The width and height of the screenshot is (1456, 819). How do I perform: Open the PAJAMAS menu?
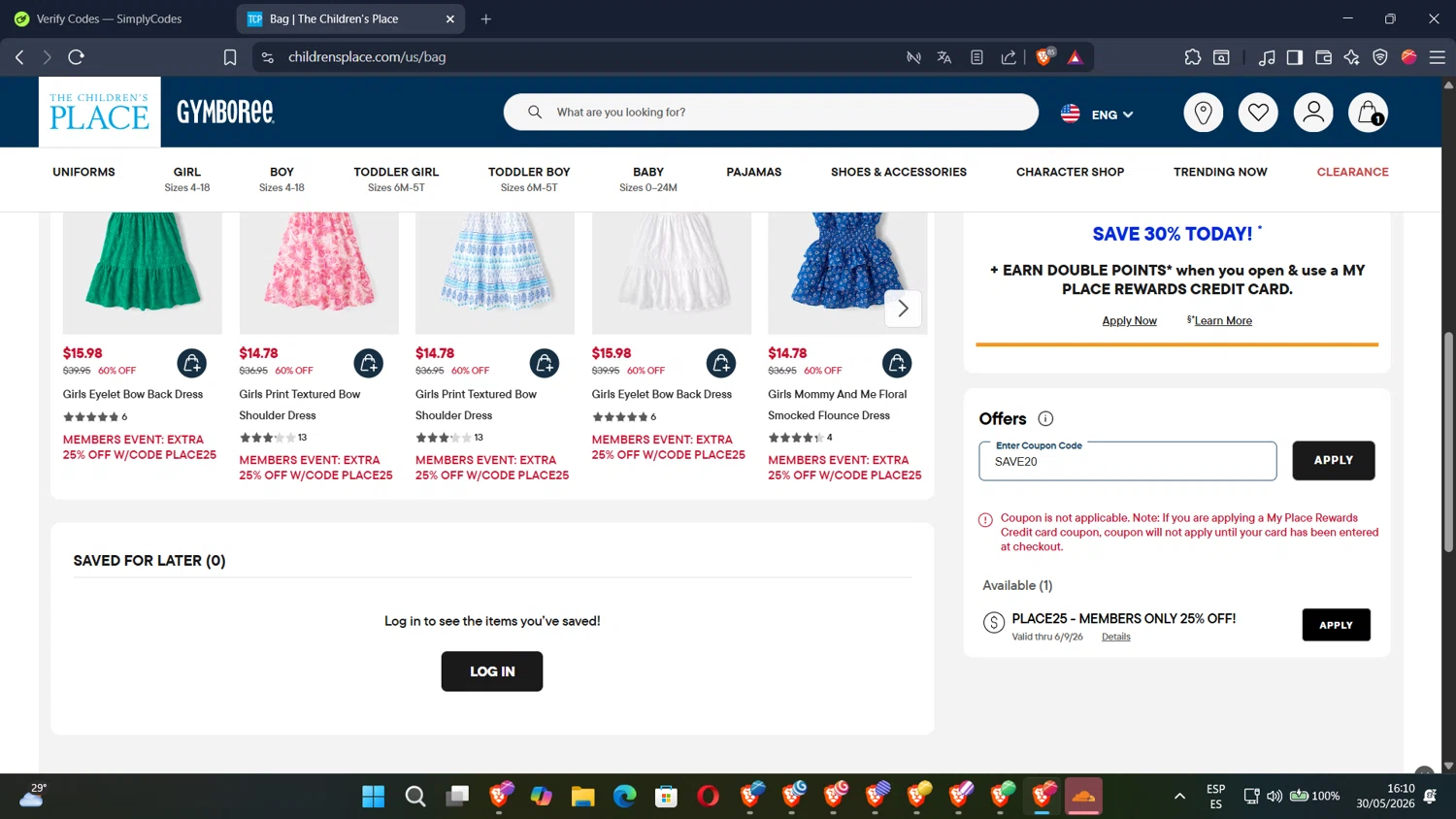[754, 172]
